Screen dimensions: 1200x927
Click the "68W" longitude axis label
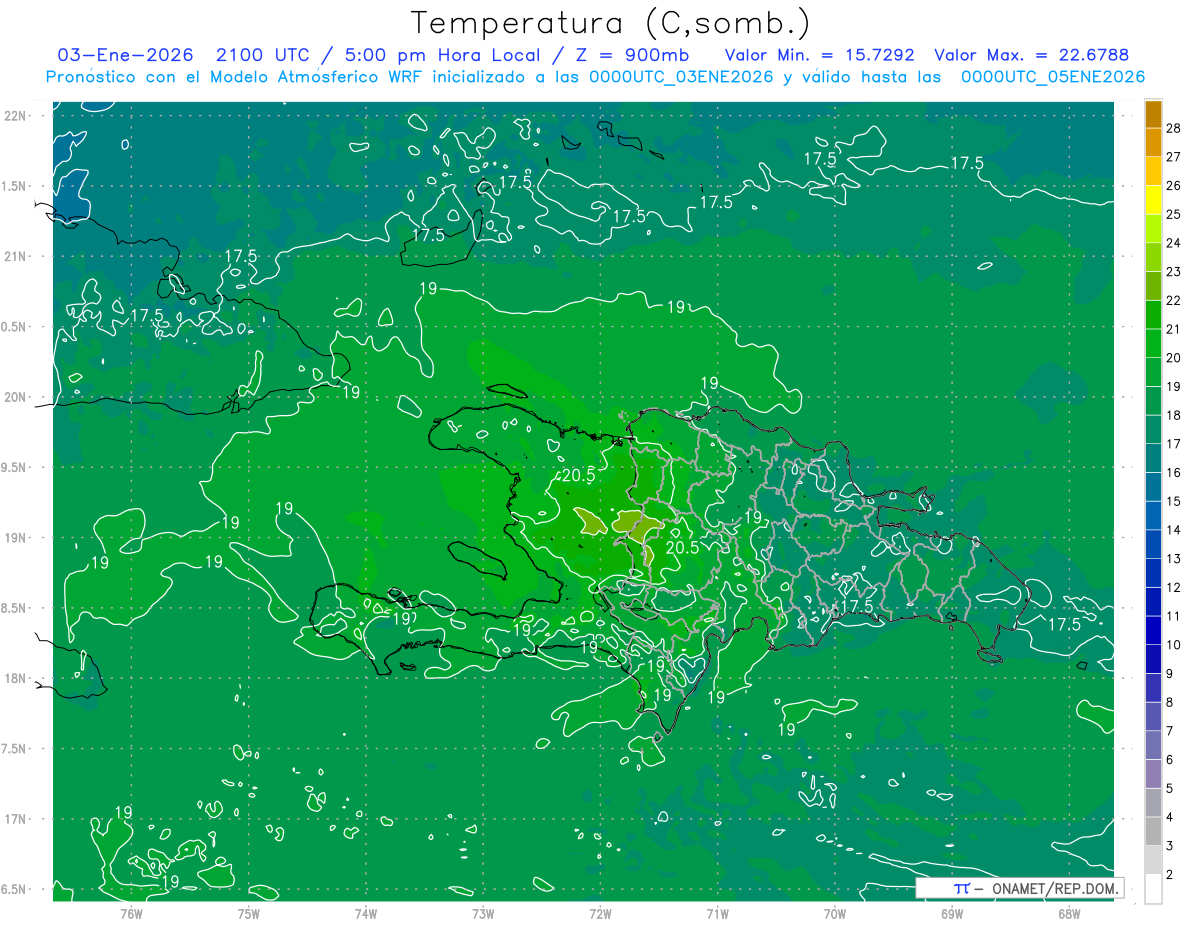[1068, 913]
